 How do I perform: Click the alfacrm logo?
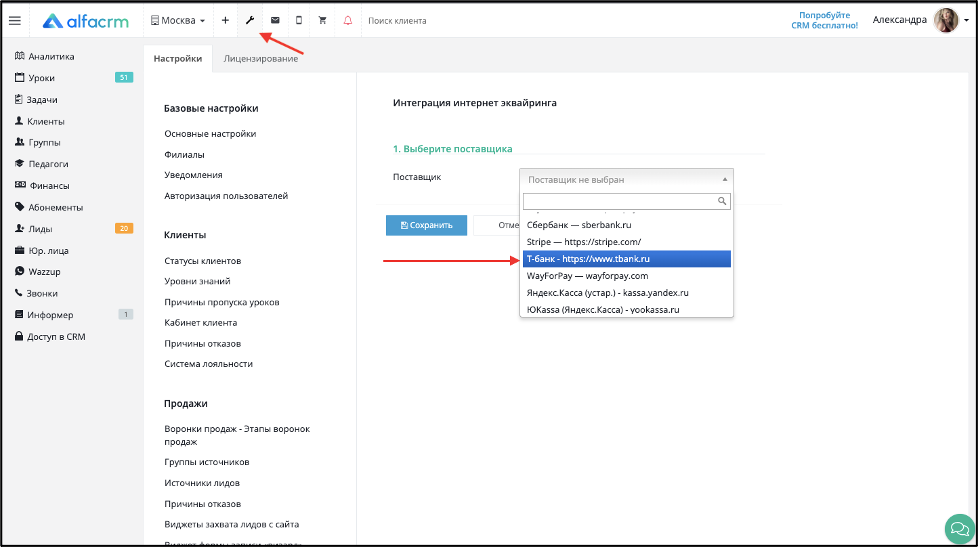tap(86, 21)
